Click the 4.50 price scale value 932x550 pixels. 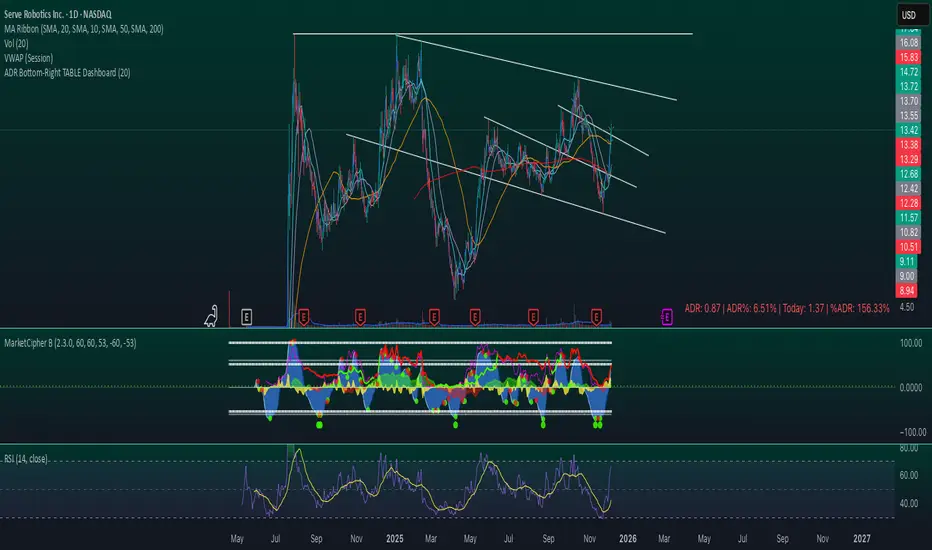(x=907, y=307)
